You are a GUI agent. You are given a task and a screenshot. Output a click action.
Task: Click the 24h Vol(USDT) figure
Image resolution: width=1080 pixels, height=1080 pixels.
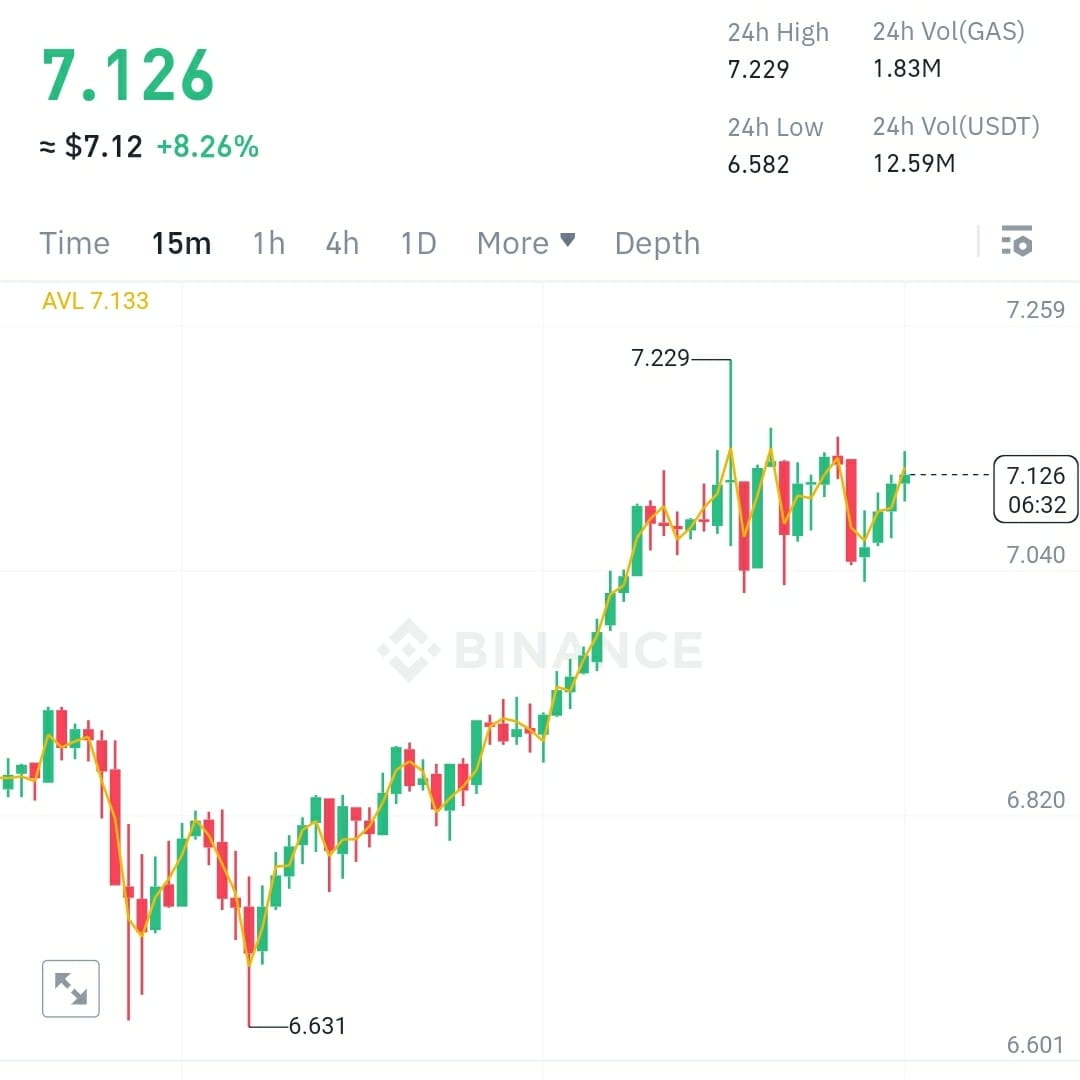[x=914, y=163]
